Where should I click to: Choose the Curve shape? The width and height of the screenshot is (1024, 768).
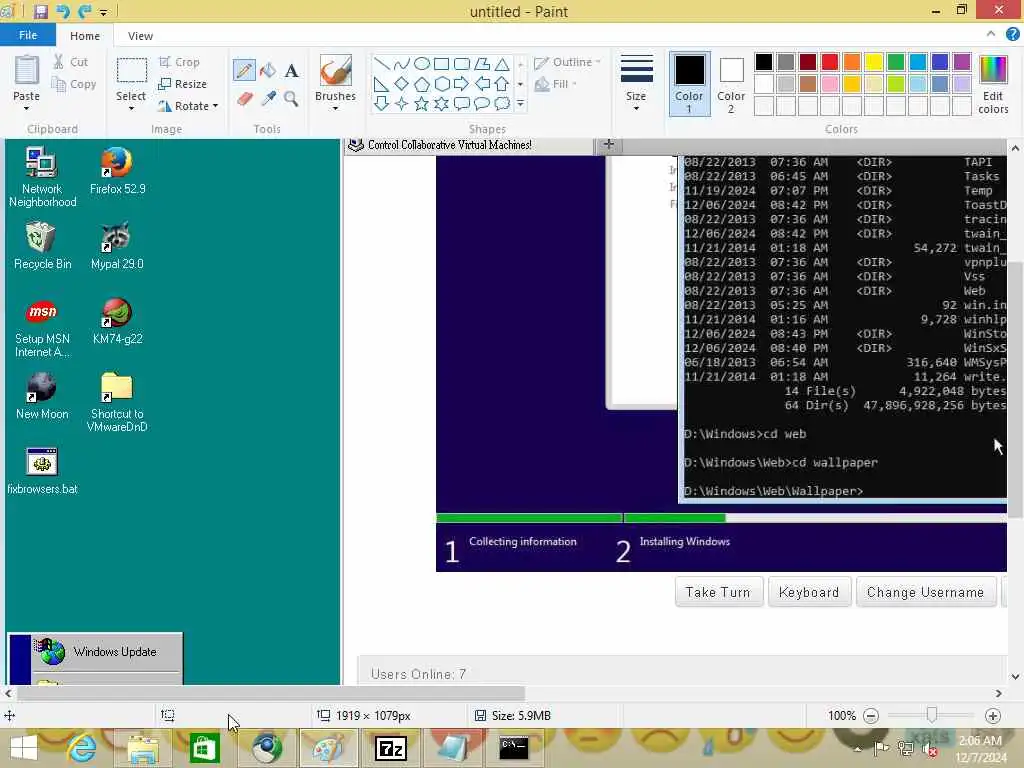coord(402,63)
